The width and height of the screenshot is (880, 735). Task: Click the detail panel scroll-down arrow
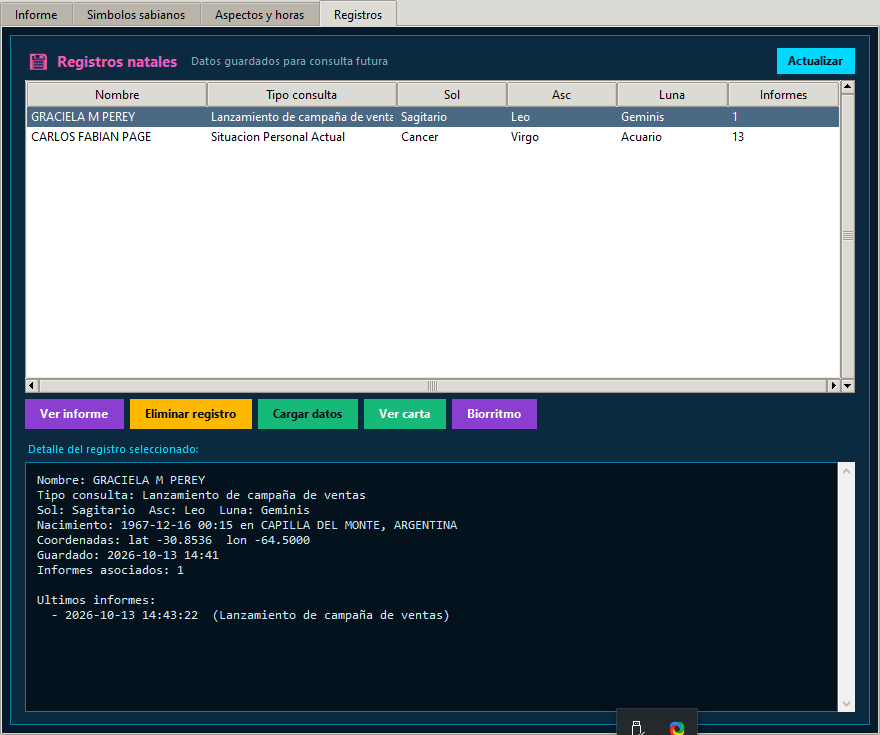(x=846, y=704)
